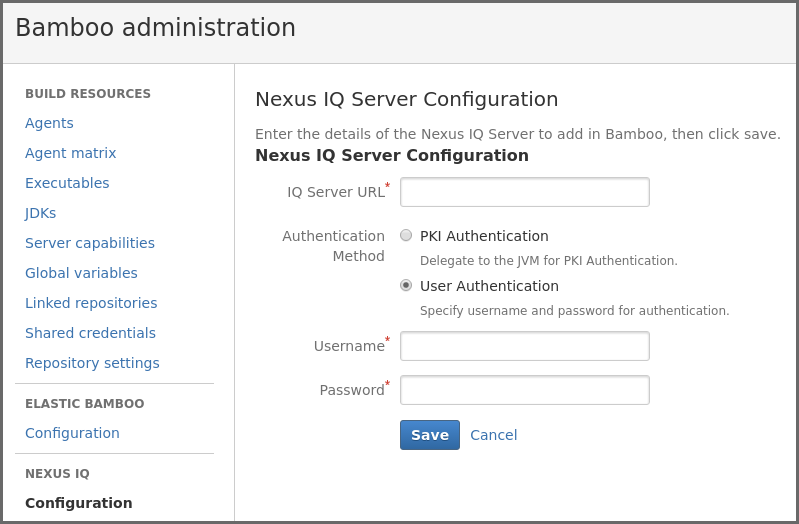The height and width of the screenshot is (524, 799).
Task: Click the PKI Authentication label
Action: [484, 236]
